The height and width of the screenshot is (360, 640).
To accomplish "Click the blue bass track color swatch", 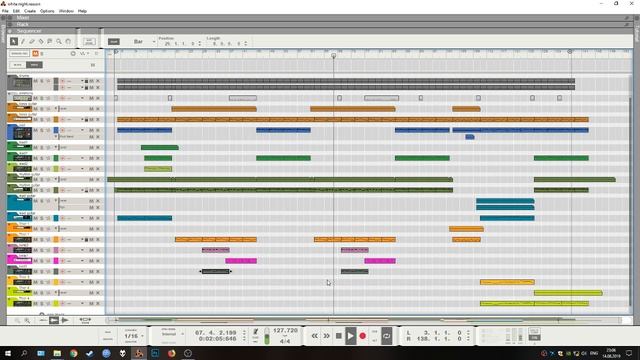I will pyautogui.click(x=56, y=130).
